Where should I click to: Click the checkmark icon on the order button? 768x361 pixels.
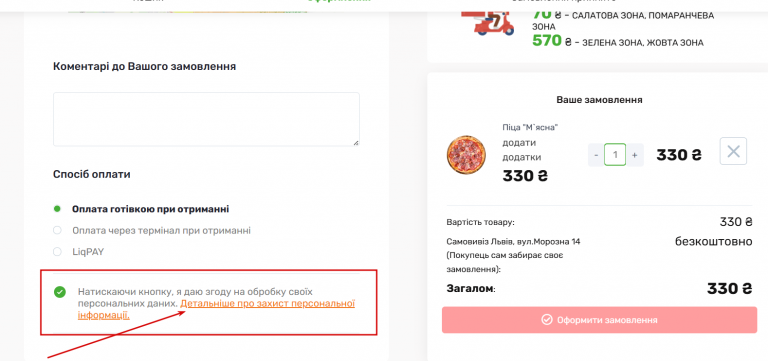(547, 320)
